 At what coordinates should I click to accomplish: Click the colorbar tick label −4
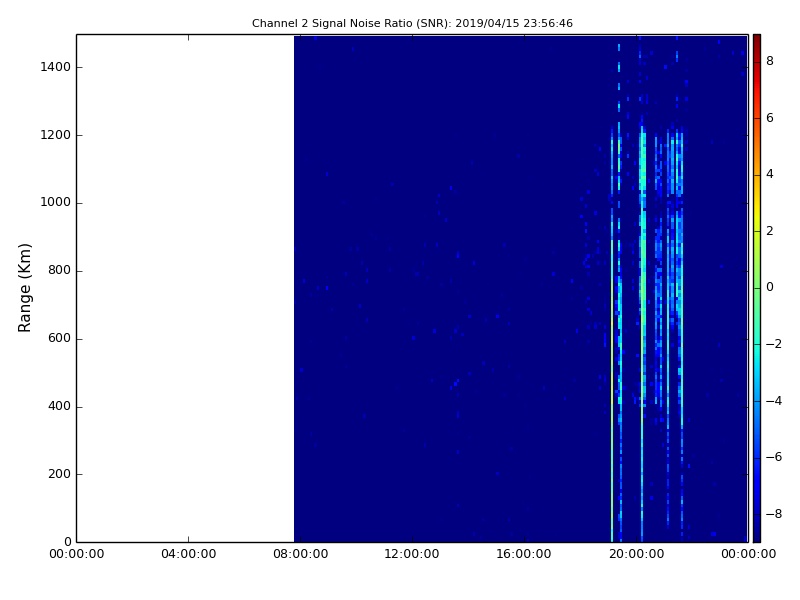[x=774, y=401]
